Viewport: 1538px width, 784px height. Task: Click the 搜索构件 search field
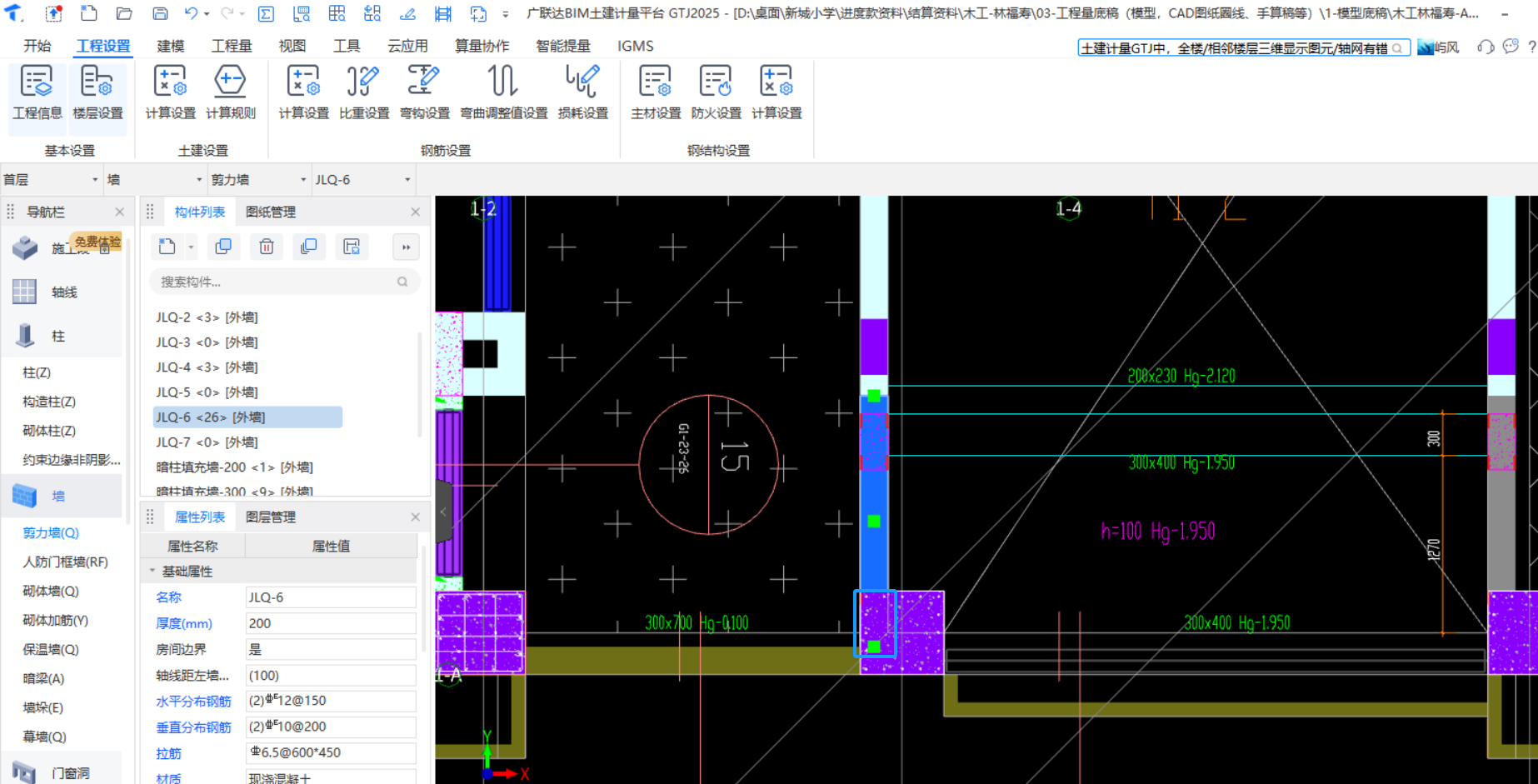pos(283,282)
